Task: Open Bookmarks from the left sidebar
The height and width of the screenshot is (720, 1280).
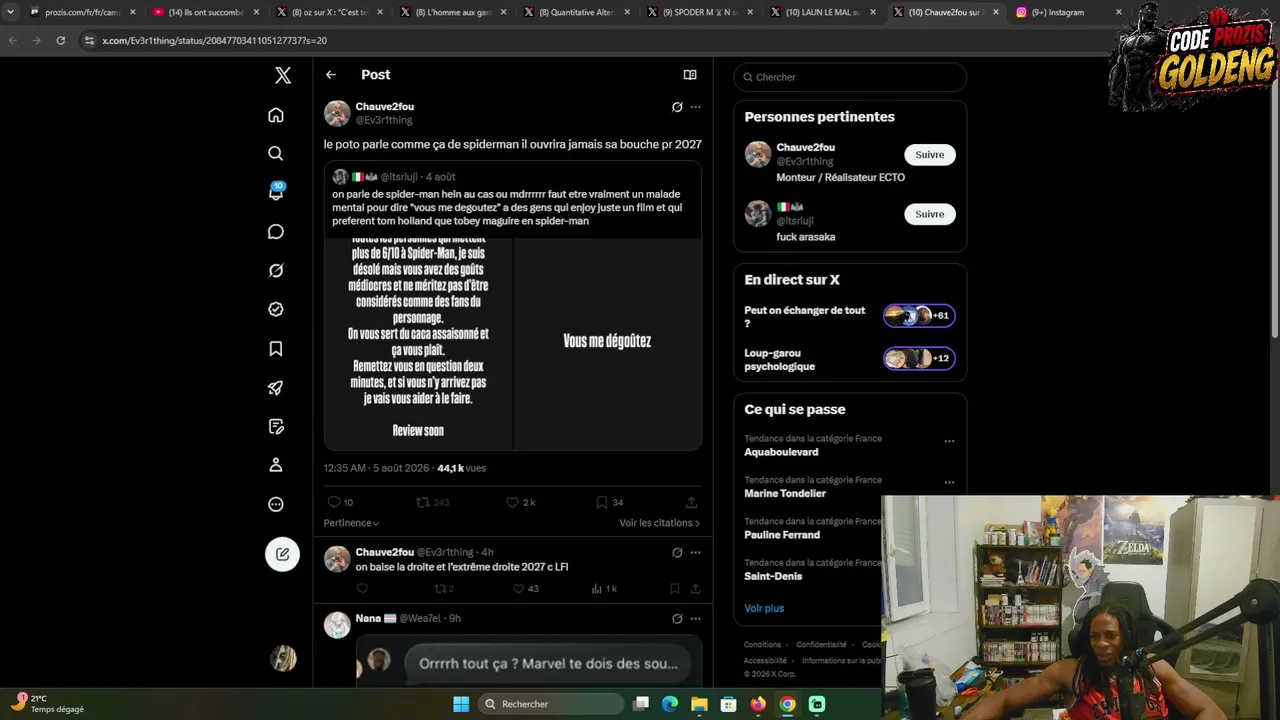Action: tap(276, 349)
